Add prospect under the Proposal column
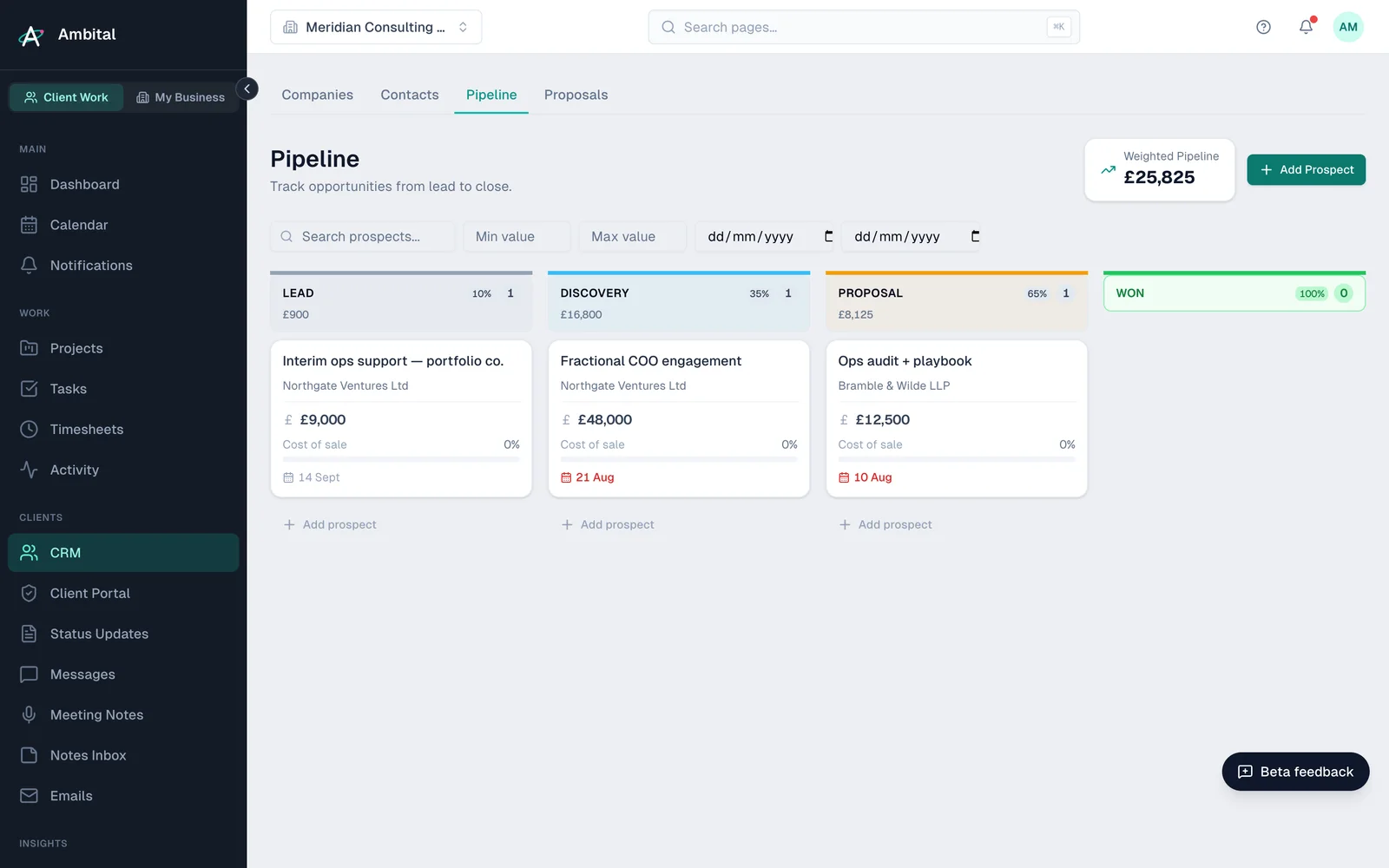 [885, 525]
